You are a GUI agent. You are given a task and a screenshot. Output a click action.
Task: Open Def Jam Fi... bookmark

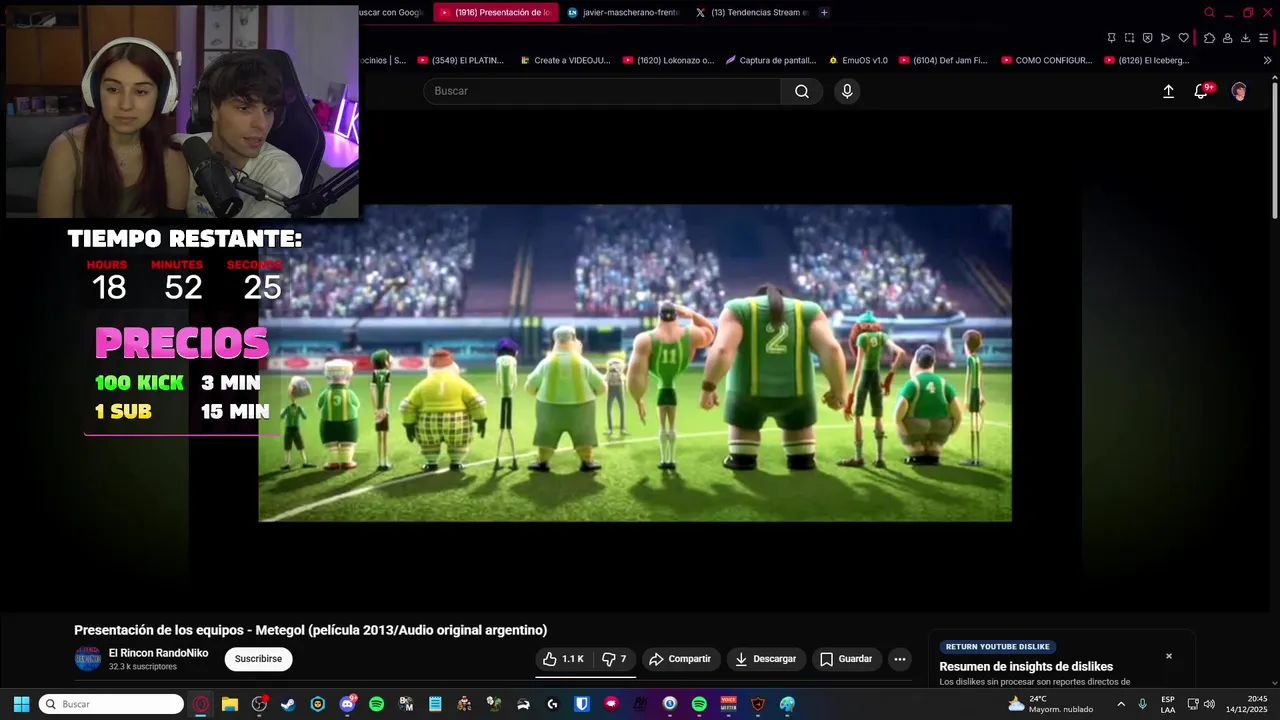pos(944,60)
